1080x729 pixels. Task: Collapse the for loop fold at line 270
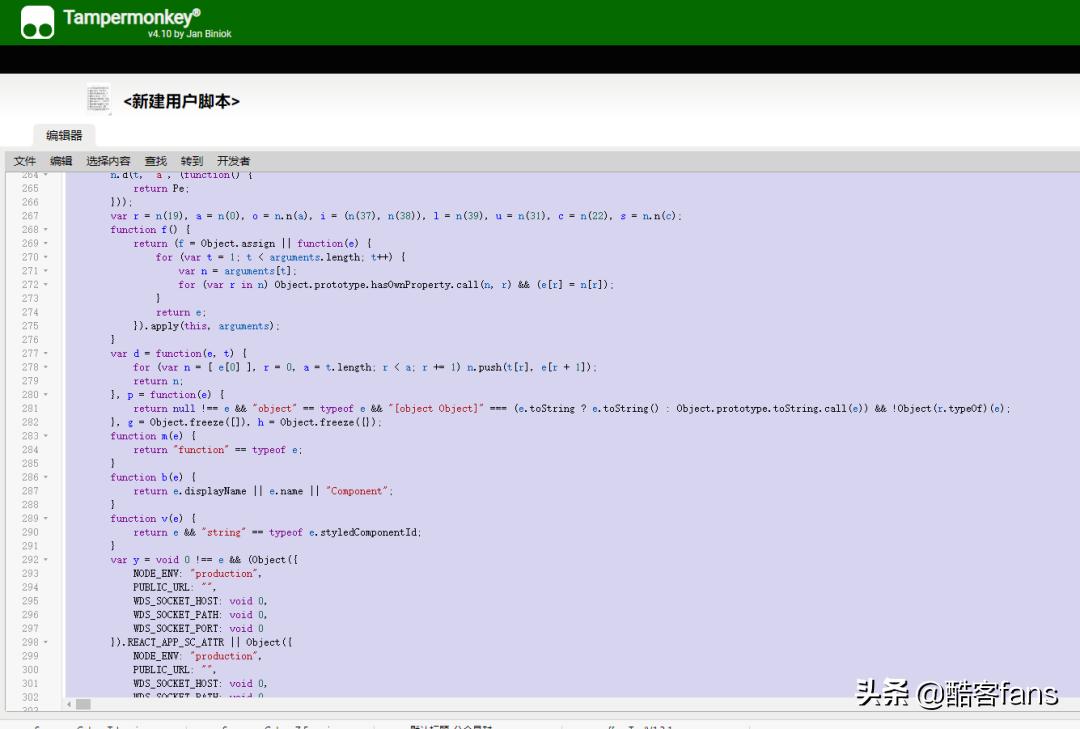pos(46,257)
